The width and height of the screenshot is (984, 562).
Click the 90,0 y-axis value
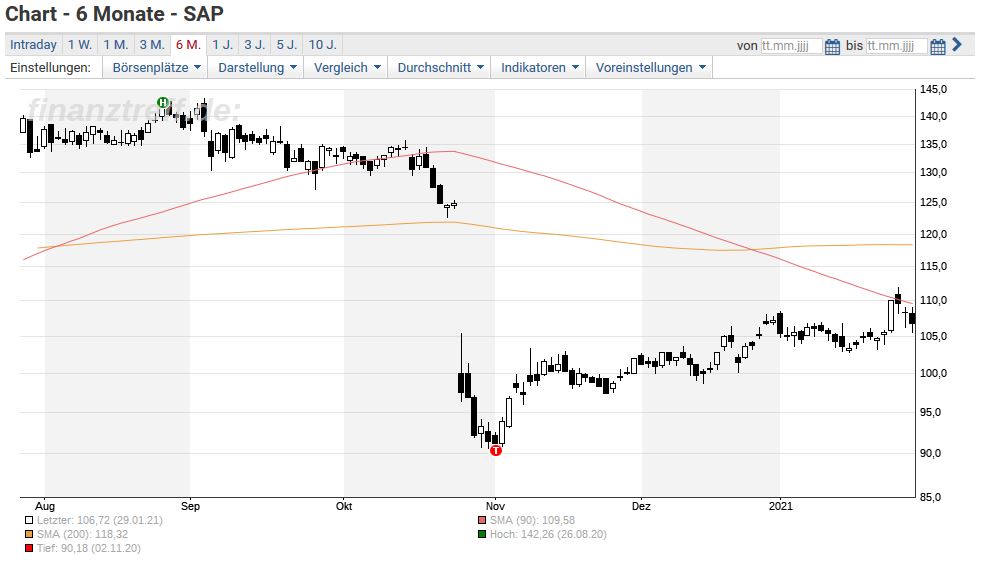tap(930, 453)
